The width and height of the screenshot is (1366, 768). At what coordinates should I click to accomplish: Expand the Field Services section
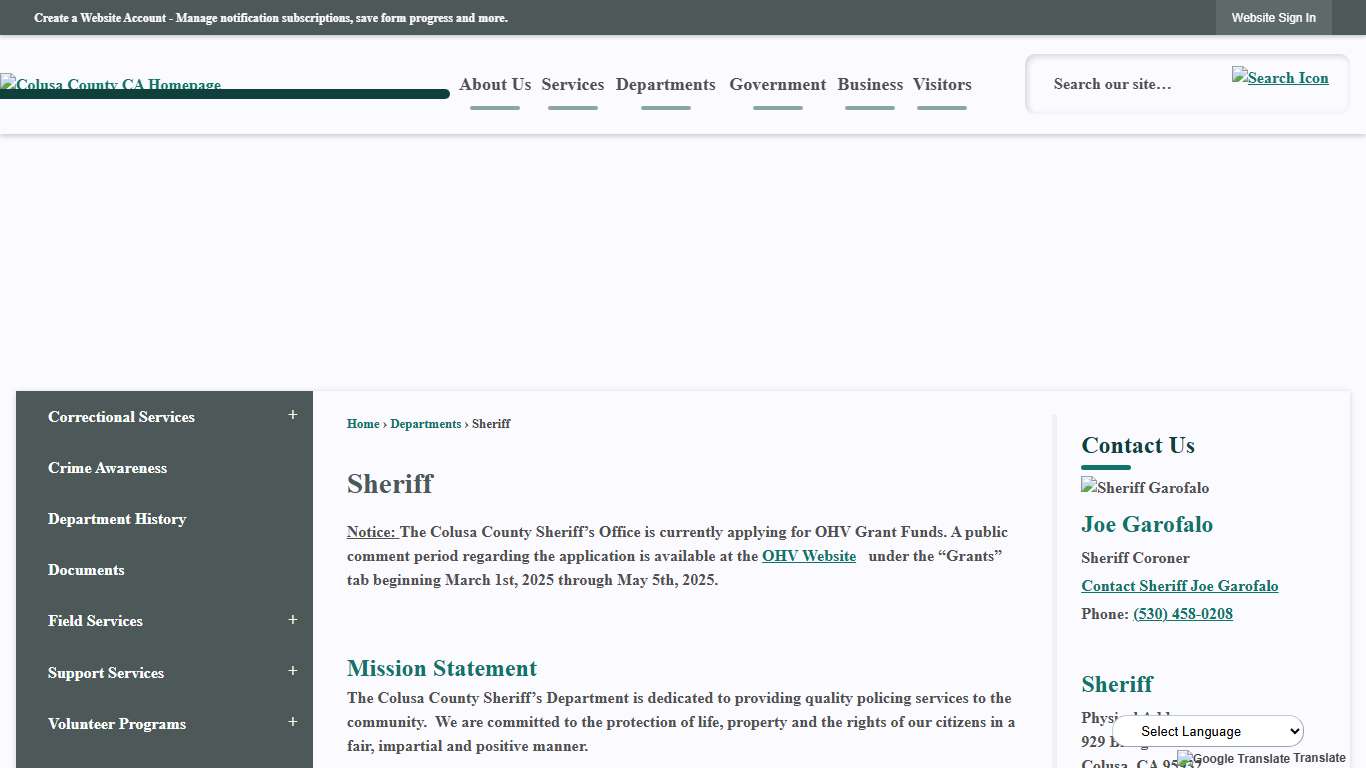(x=292, y=619)
